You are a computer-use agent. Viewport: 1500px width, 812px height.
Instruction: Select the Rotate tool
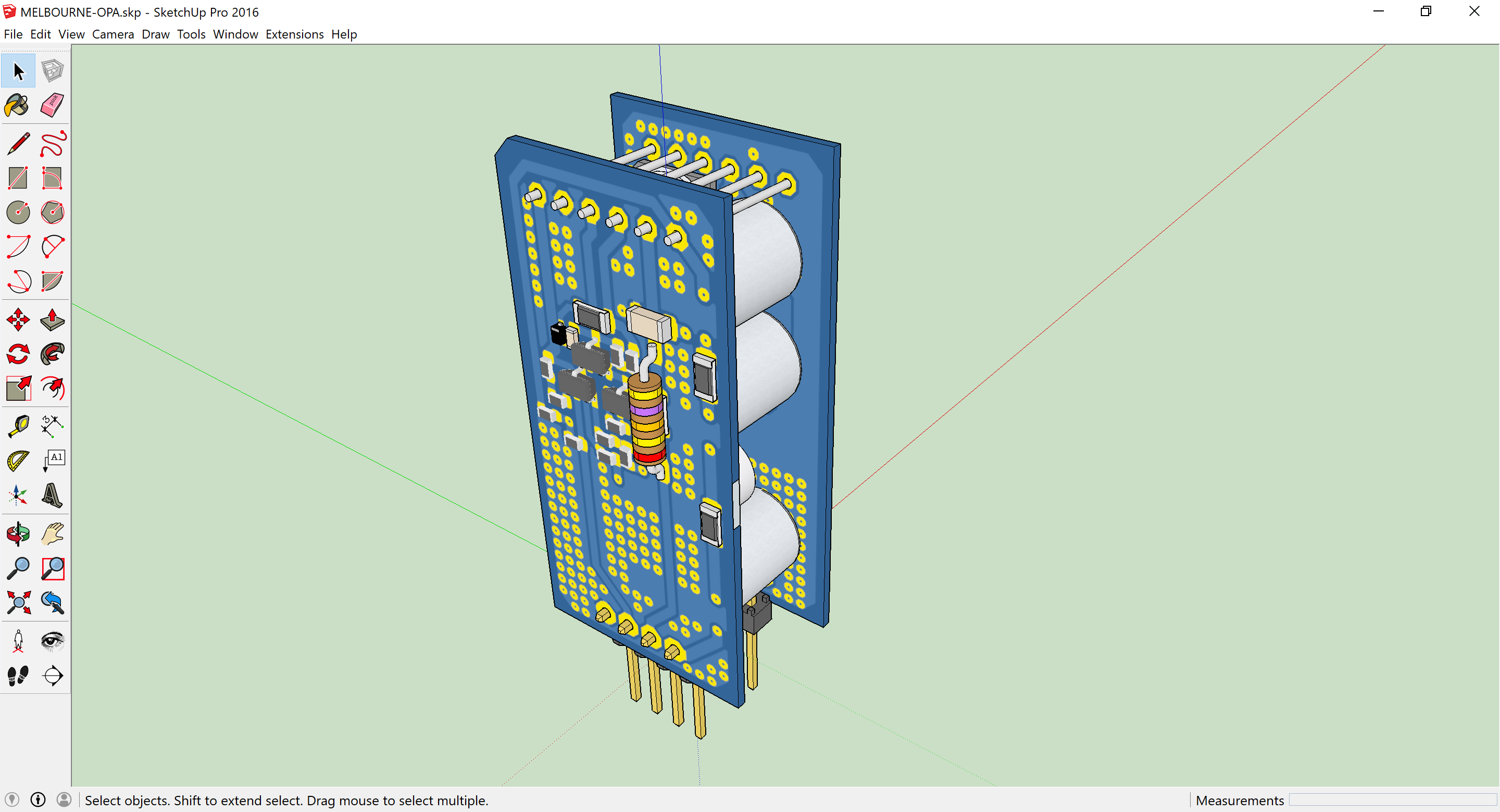pos(18,354)
